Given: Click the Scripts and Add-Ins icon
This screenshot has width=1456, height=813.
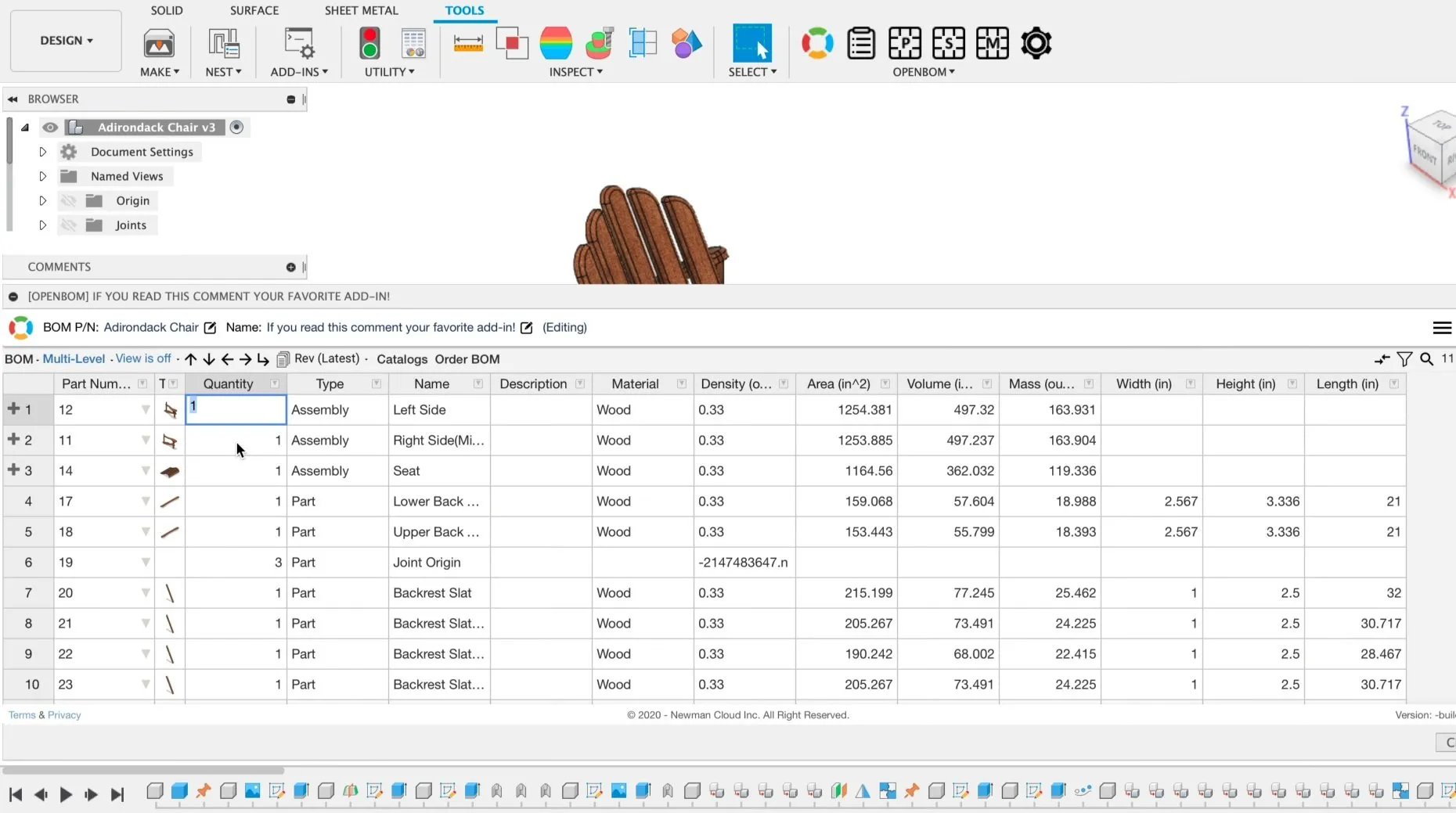Looking at the screenshot, I should click(x=299, y=43).
